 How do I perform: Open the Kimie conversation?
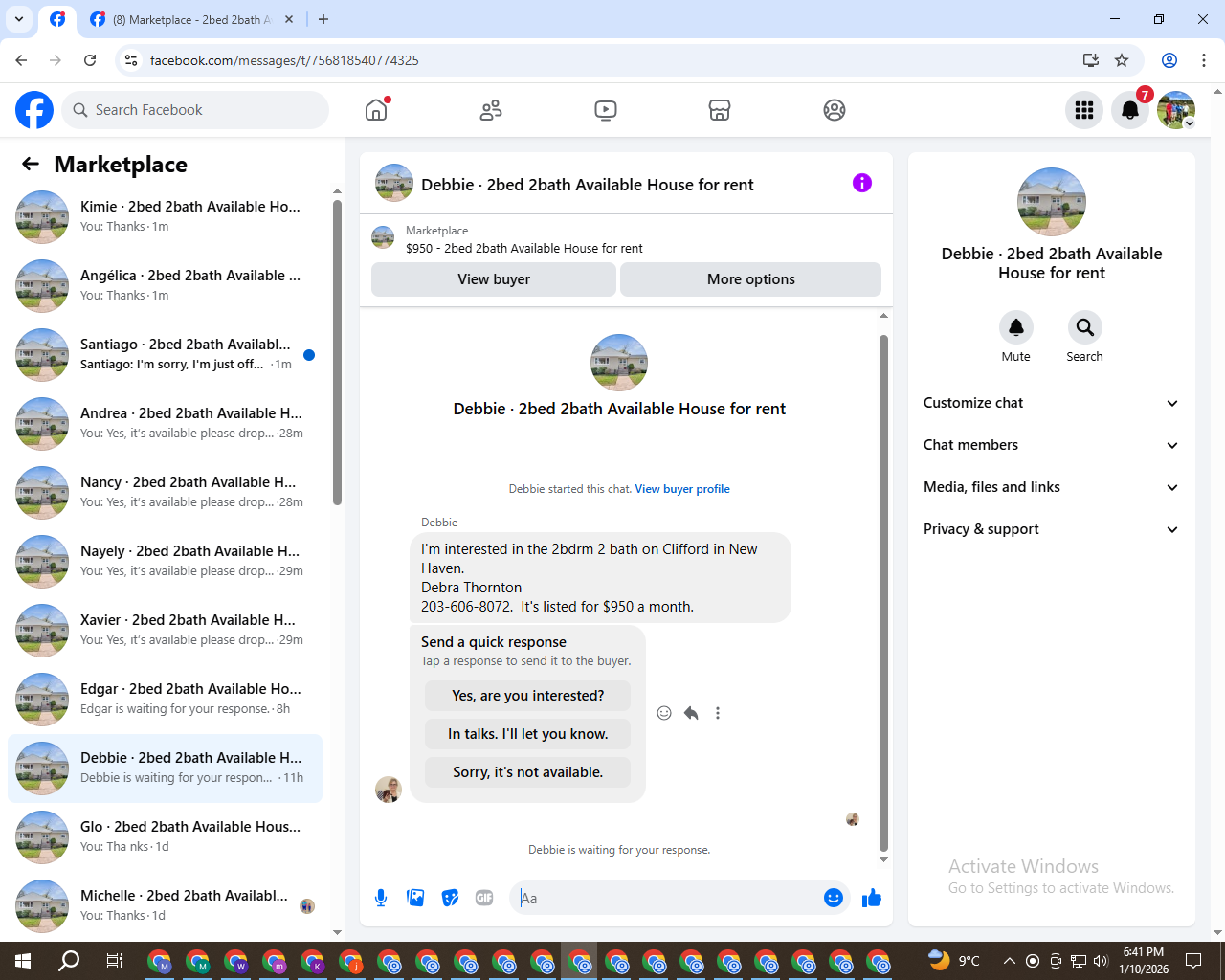point(165,217)
